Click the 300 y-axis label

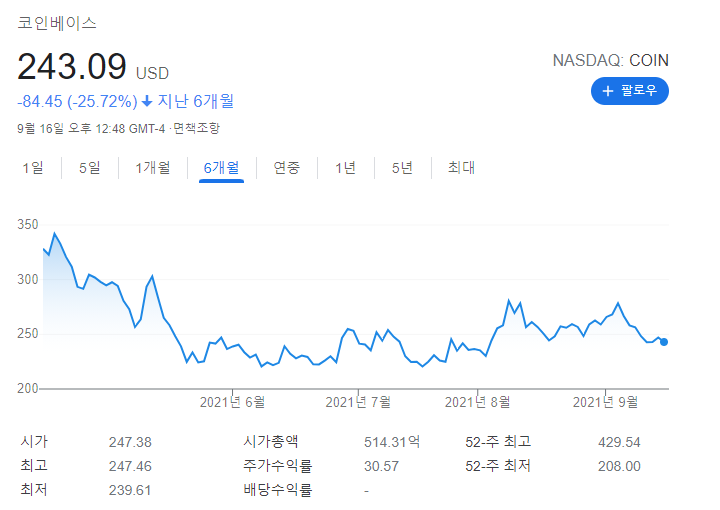point(28,279)
